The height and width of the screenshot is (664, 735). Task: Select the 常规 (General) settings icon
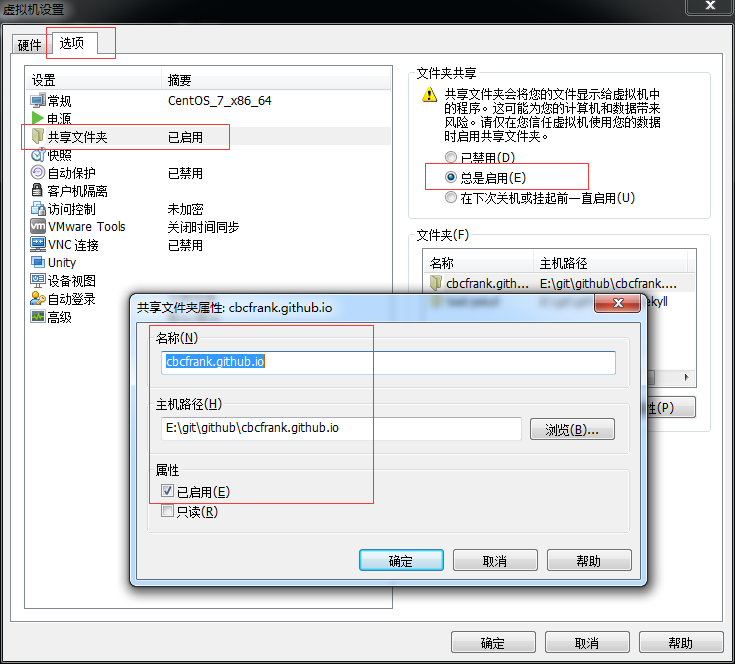click(x=38, y=101)
